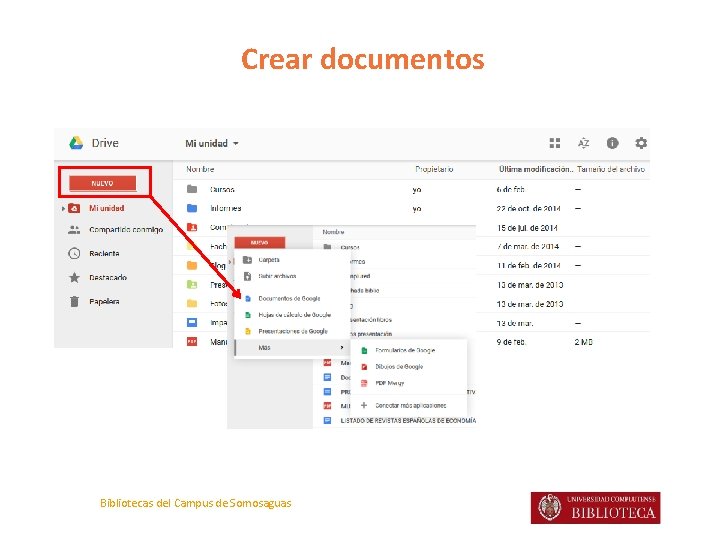Screen dimensions: 720x540
Task: Click the Subir archivos upload icon
Action: tap(247, 276)
